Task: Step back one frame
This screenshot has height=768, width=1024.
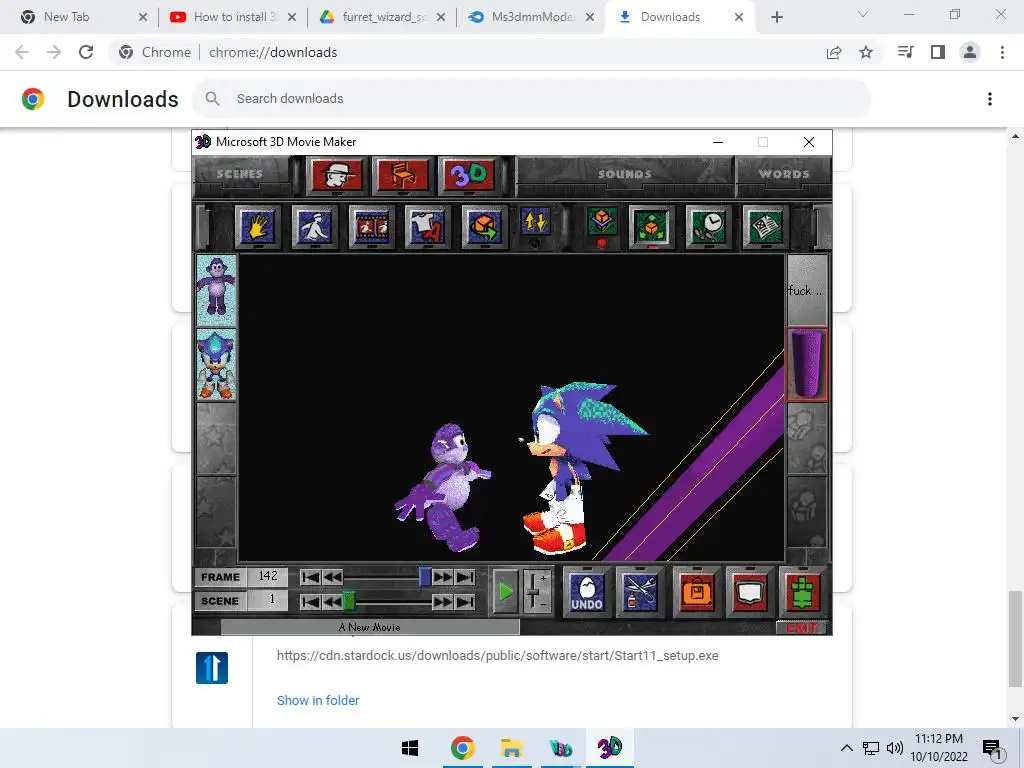Action: click(x=332, y=577)
